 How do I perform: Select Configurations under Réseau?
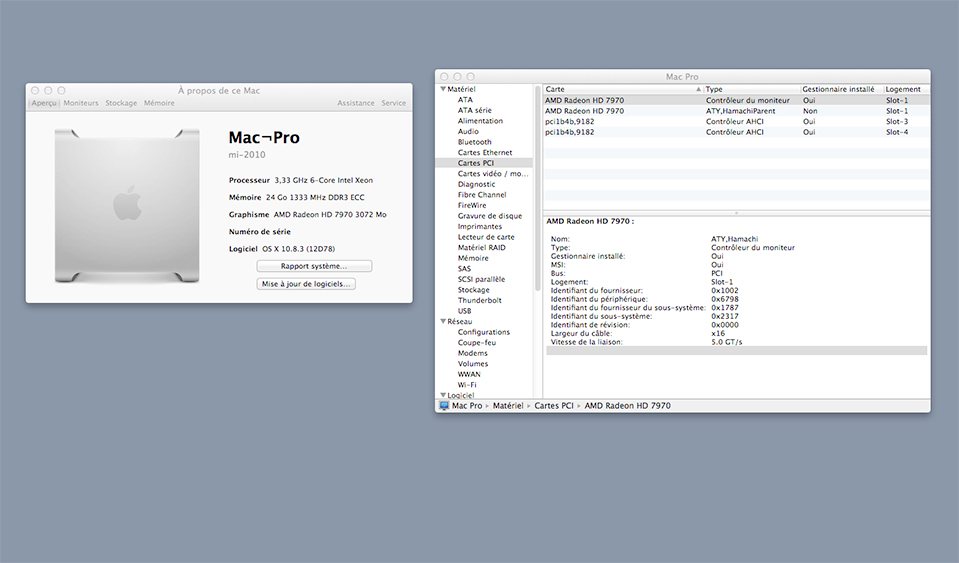click(x=484, y=333)
